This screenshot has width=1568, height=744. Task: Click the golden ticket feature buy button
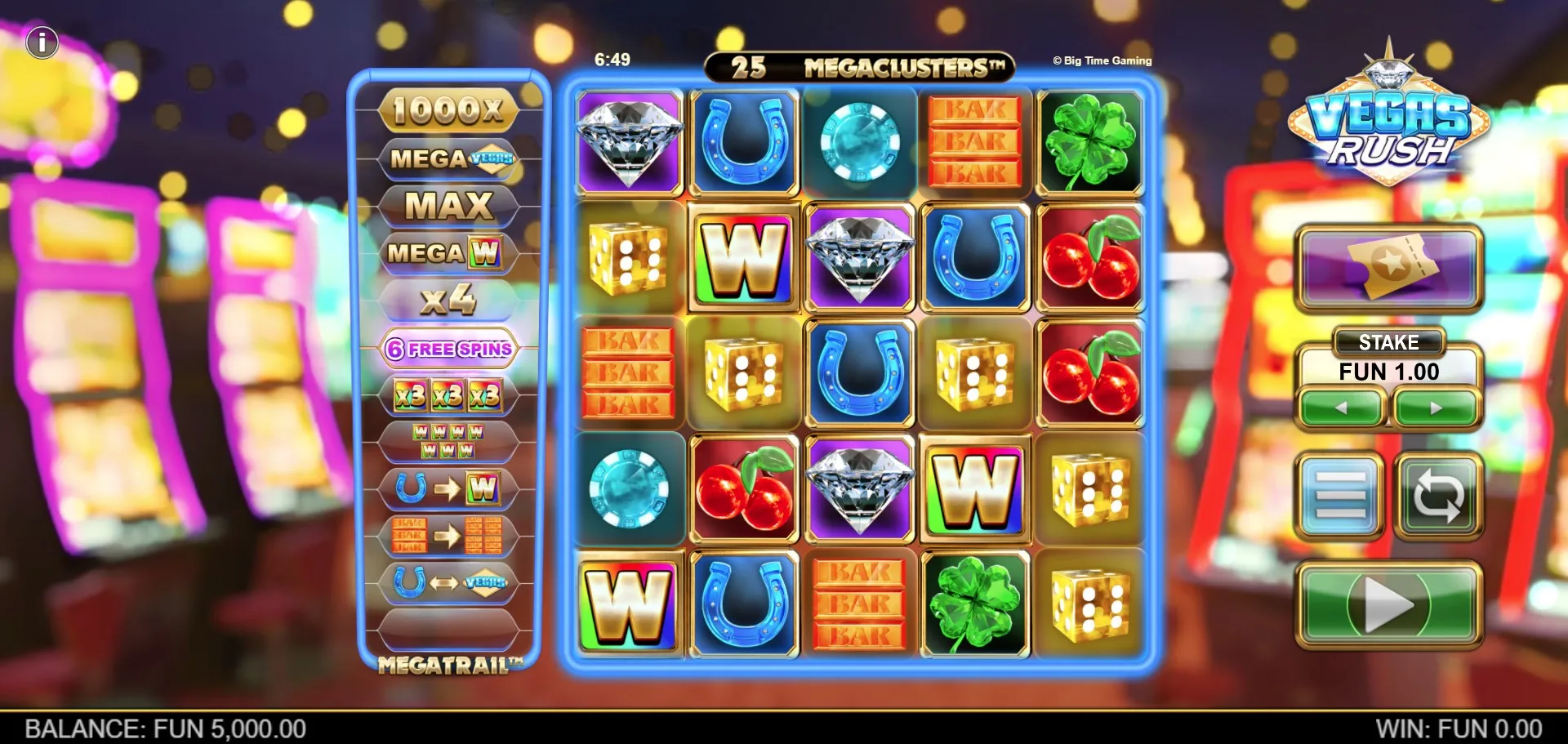pyautogui.click(x=1388, y=268)
